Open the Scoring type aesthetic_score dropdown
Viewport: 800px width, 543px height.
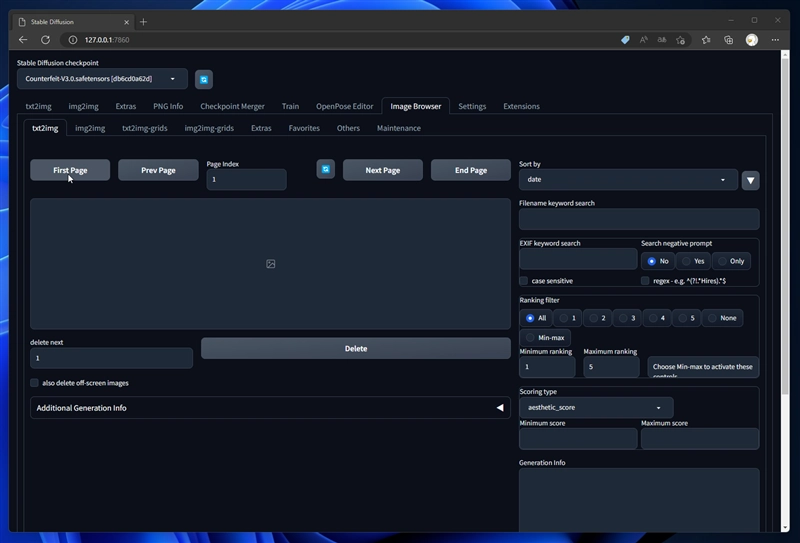pos(596,407)
